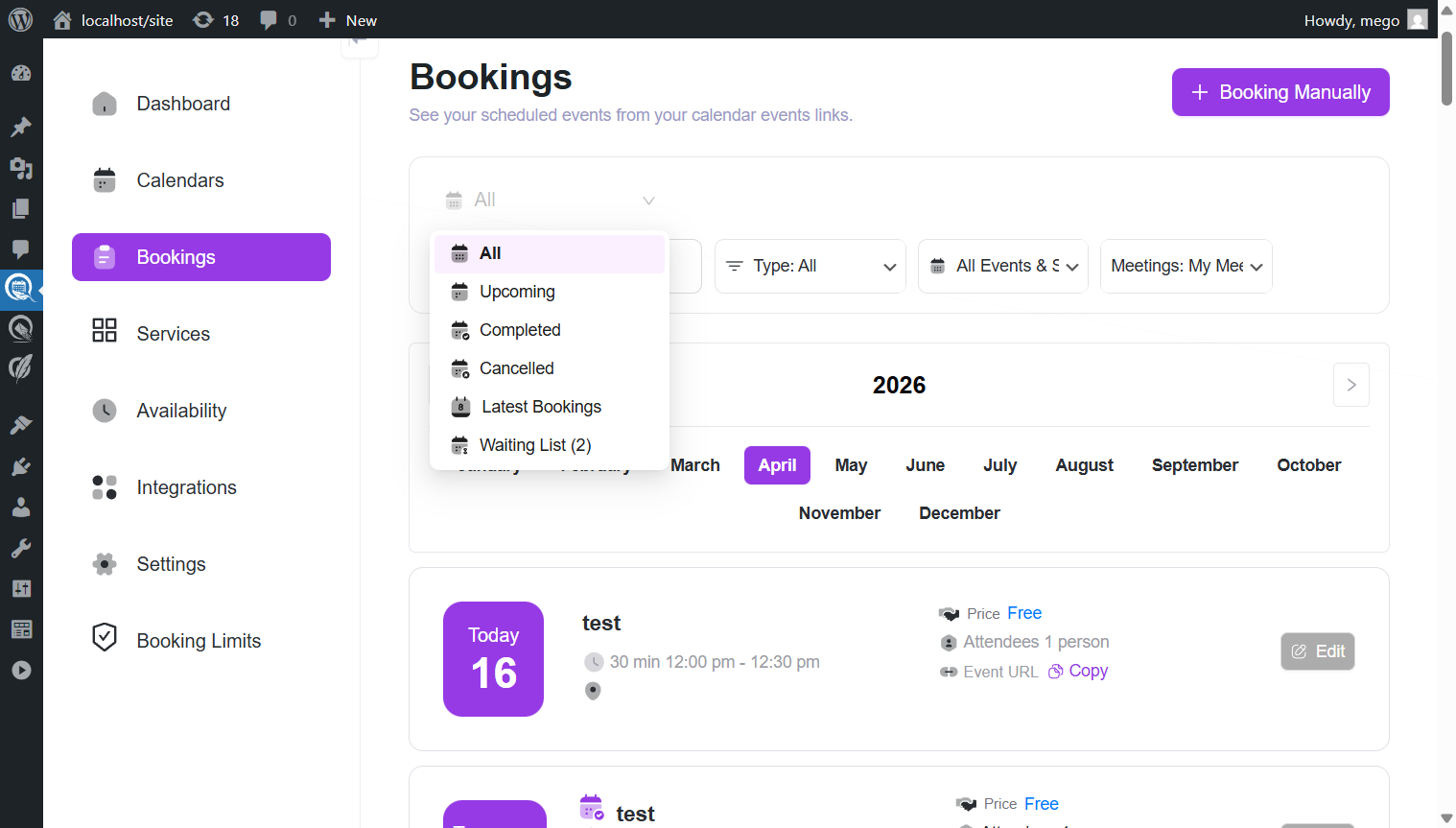Select Latest Bookings filter option
1456x828 pixels.
click(x=539, y=407)
